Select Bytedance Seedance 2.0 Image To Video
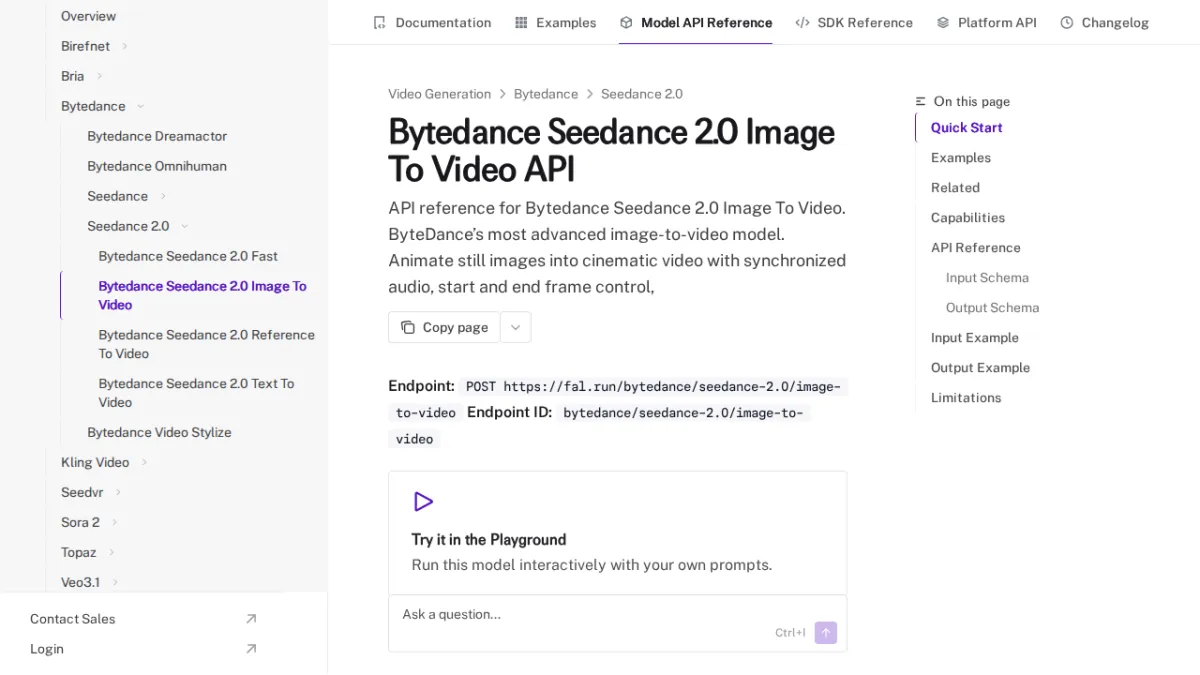The image size is (1200, 675). click(x=202, y=295)
